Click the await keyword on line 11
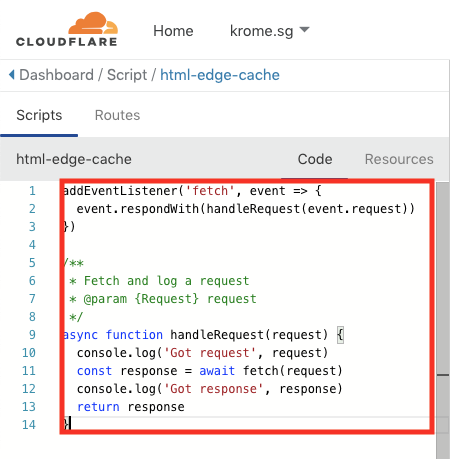Viewport: 450px width, 459px height. point(217,371)
